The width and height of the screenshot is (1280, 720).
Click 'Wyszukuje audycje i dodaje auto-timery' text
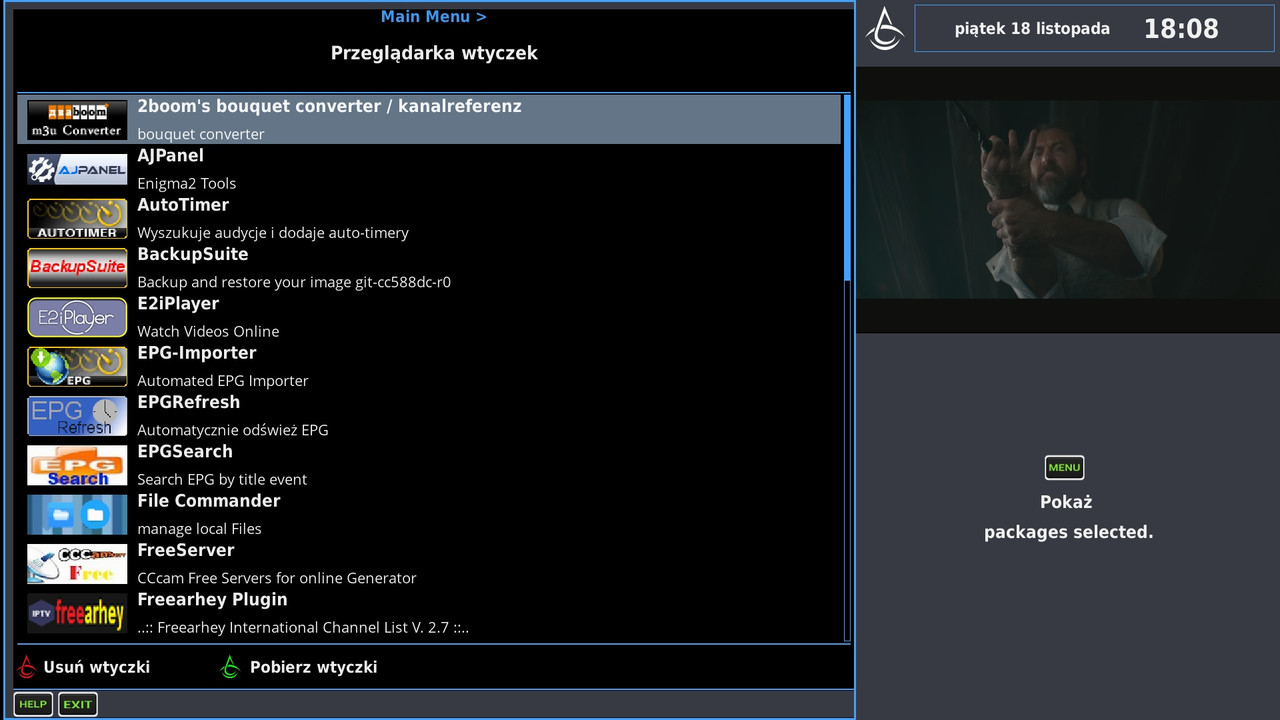pos(273,233)
